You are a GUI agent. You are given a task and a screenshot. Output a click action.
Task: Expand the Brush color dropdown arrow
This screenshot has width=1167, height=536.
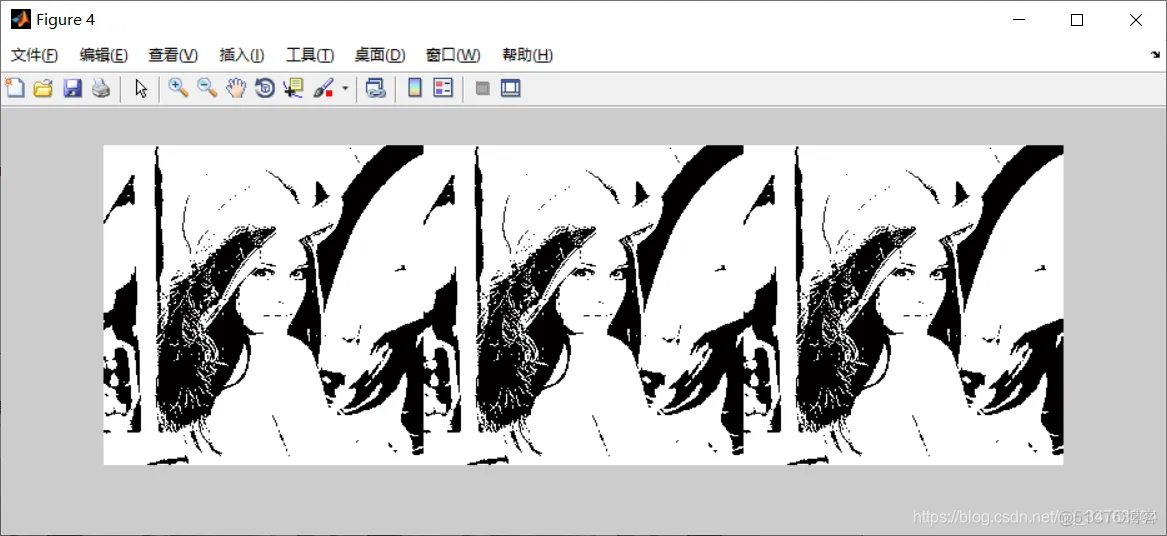(x=345, y=89)
